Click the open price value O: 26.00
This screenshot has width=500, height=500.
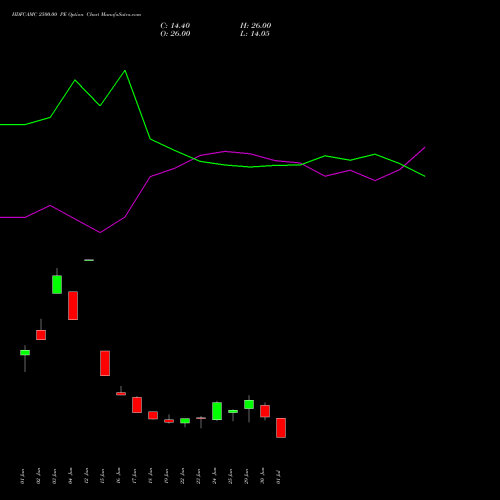pyautogui.click(x=175, y=34)
